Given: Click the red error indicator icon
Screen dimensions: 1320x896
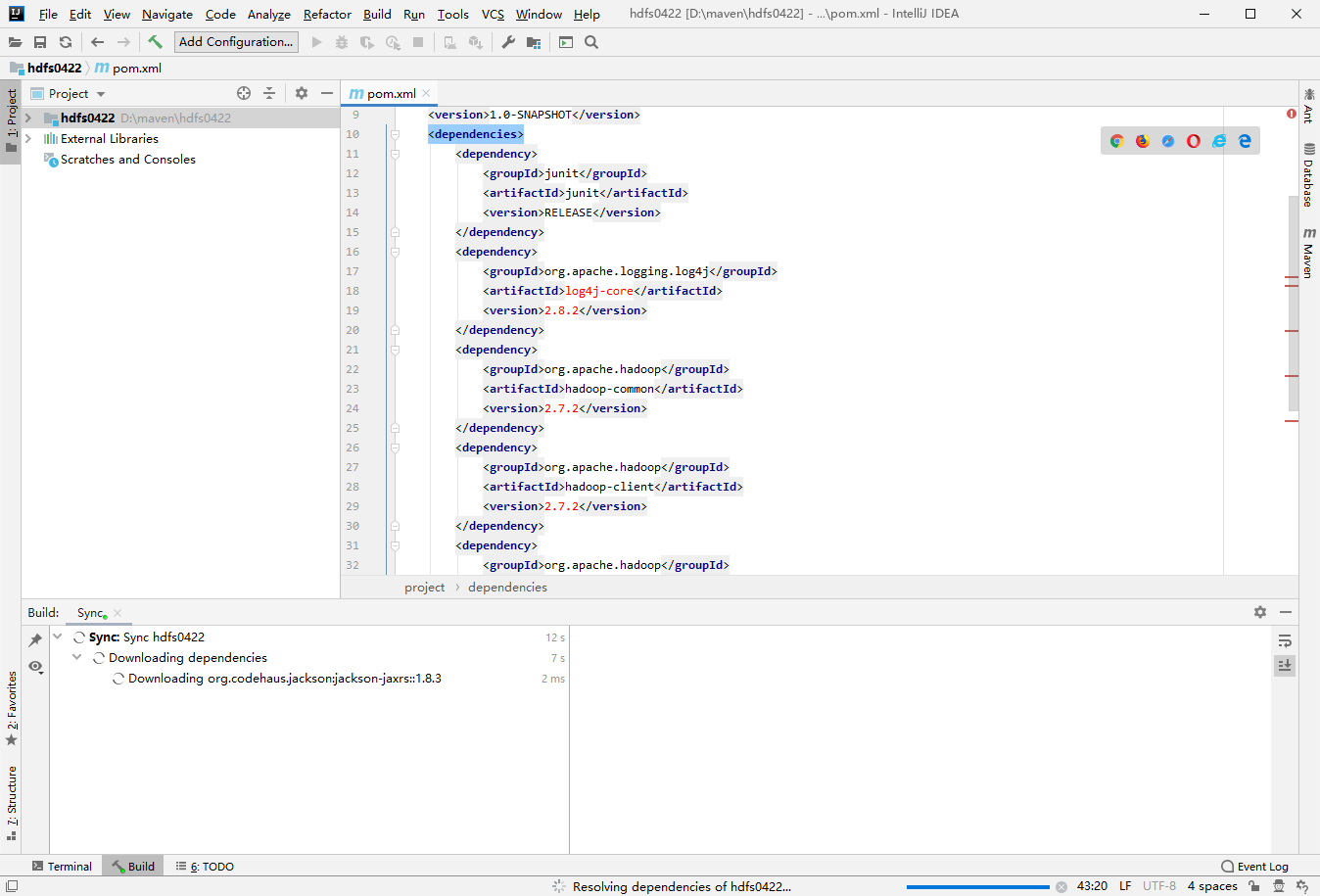Looking at the screenshot, I should pos(1292,114).
